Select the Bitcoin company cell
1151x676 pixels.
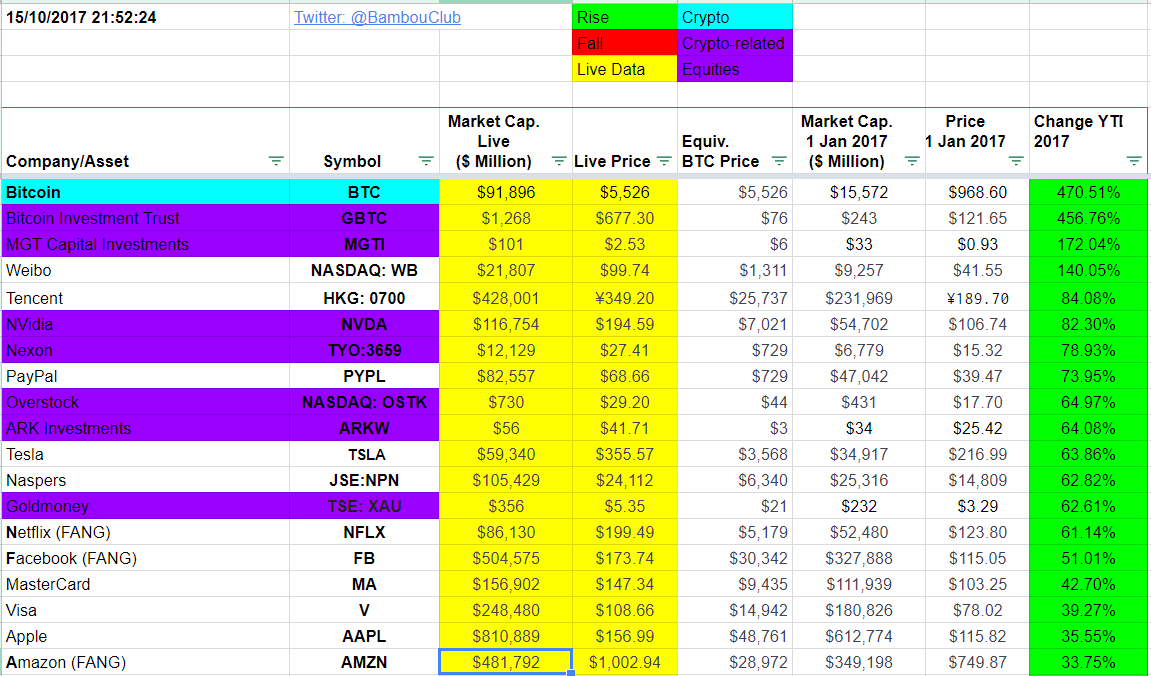[145, 192]
